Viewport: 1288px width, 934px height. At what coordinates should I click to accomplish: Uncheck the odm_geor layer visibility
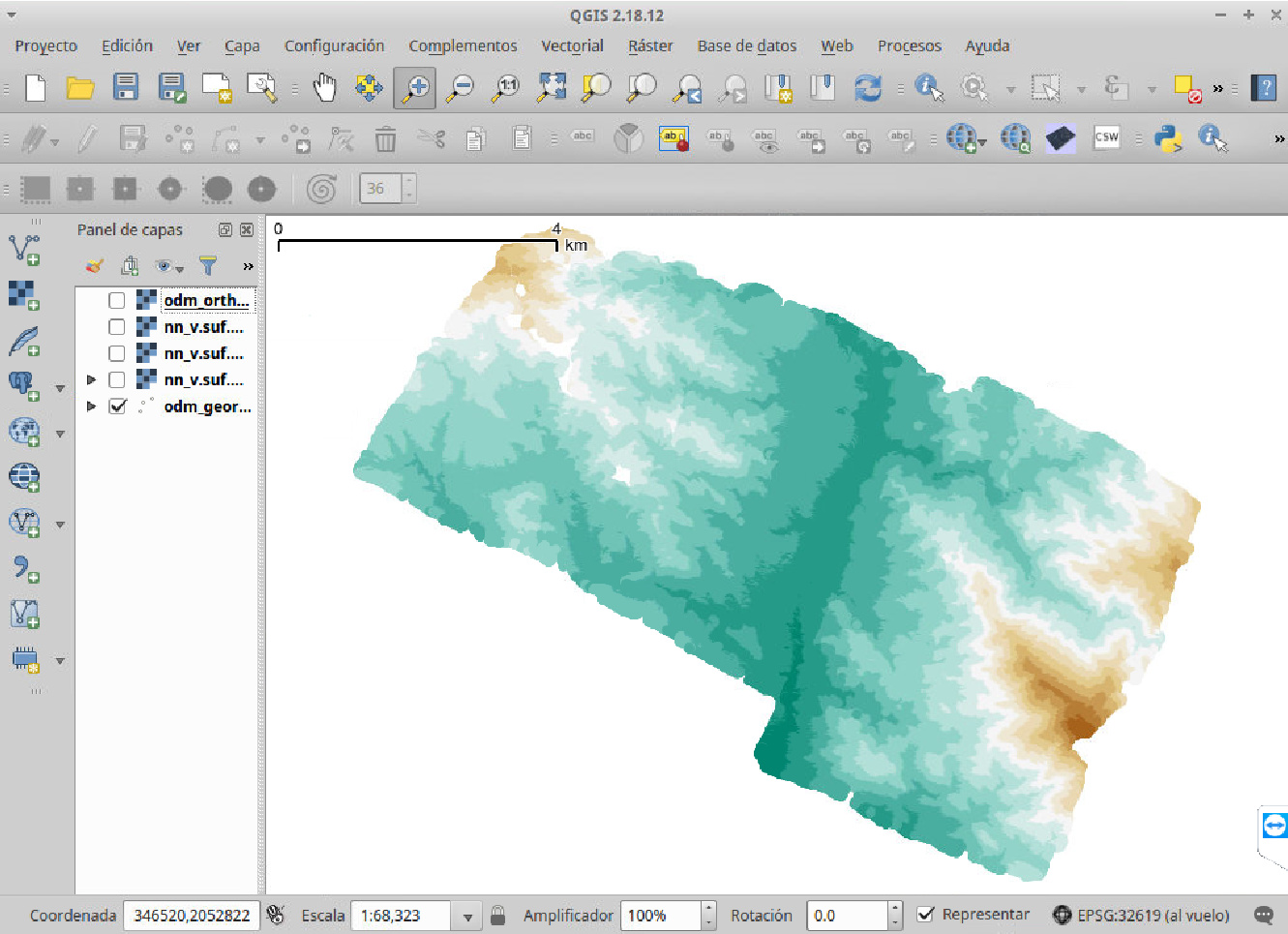[117, 407]
